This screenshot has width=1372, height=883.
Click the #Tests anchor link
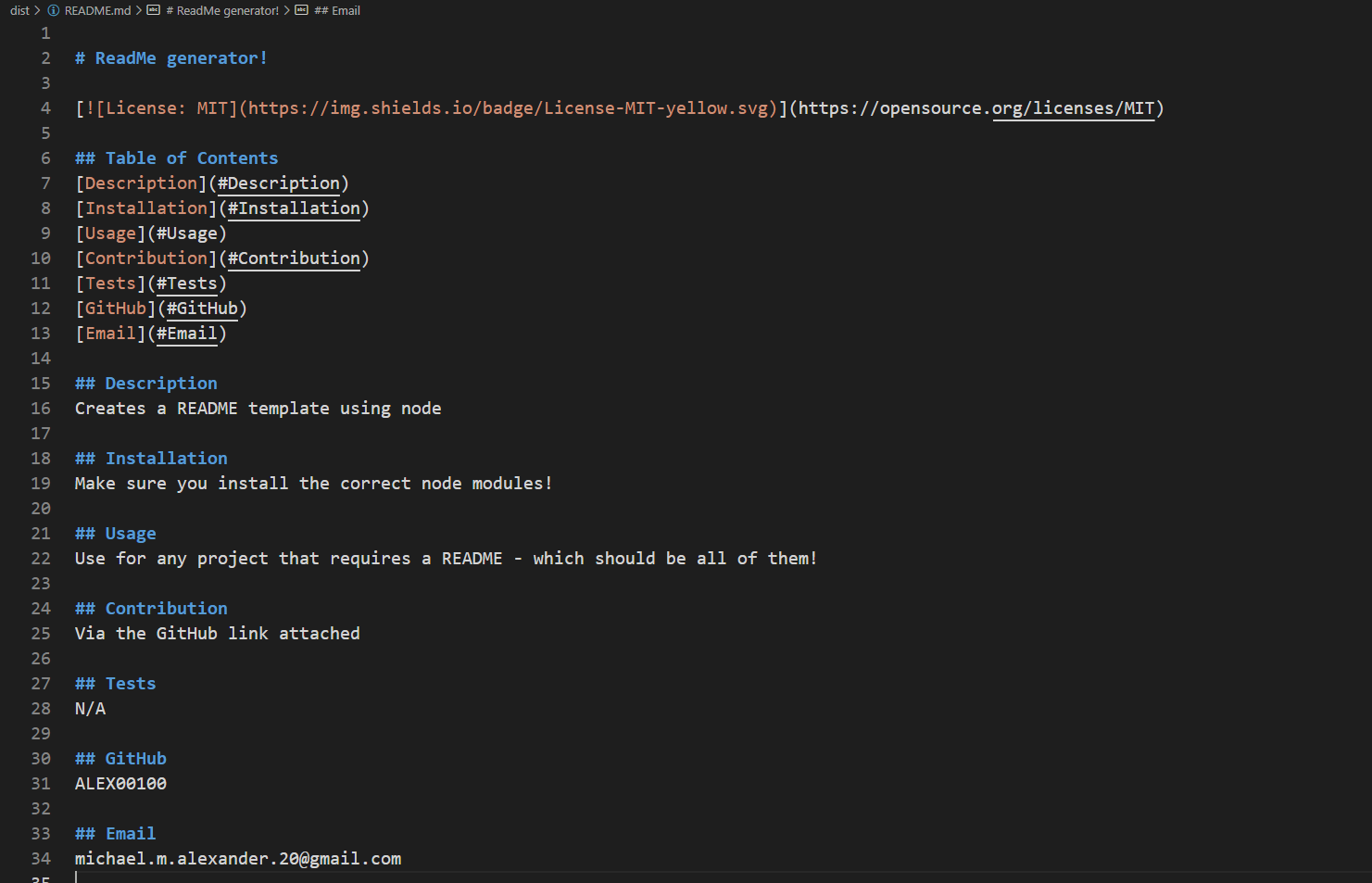[185, 283]
